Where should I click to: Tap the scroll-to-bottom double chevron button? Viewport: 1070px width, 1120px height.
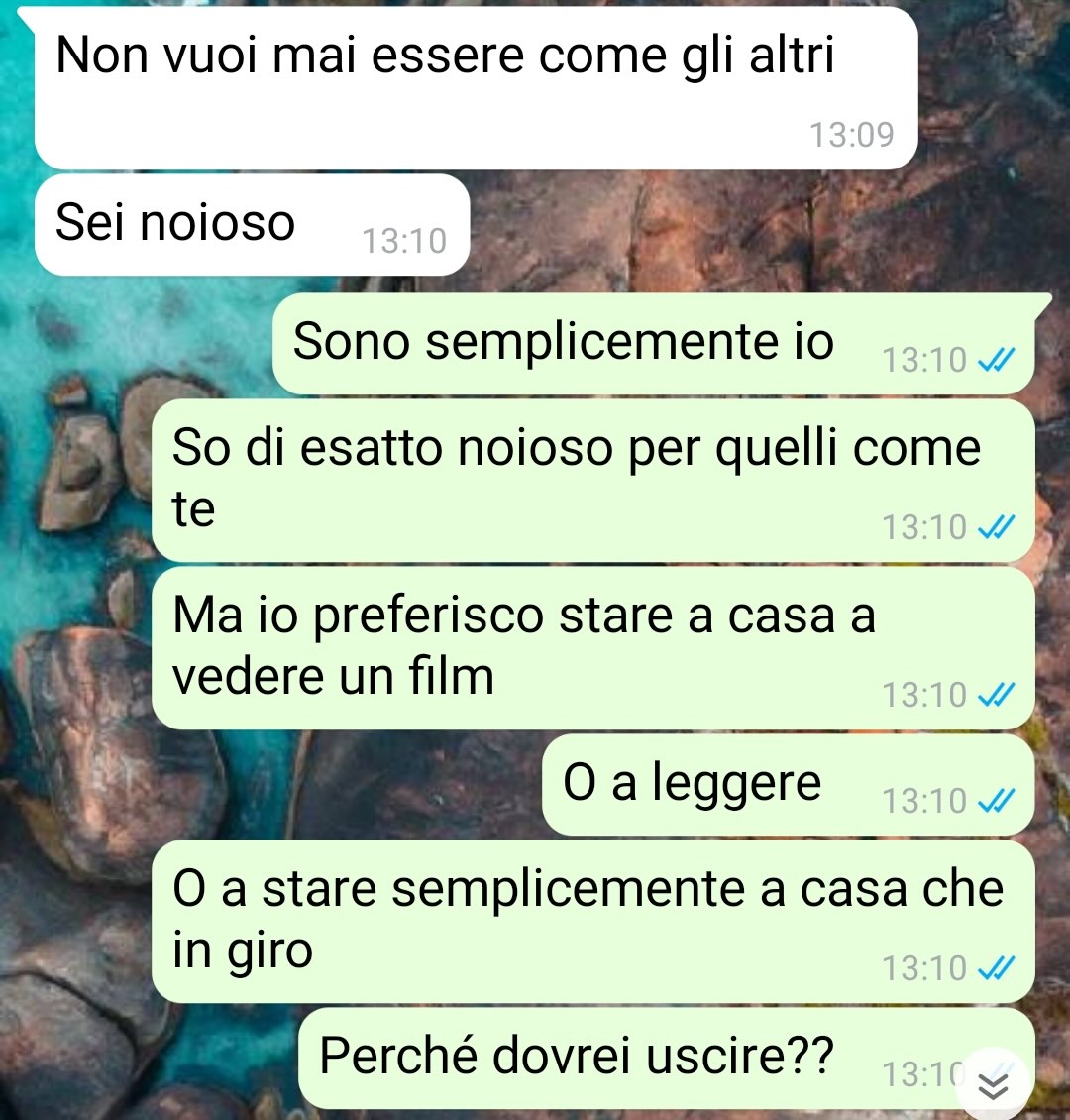993,1085
